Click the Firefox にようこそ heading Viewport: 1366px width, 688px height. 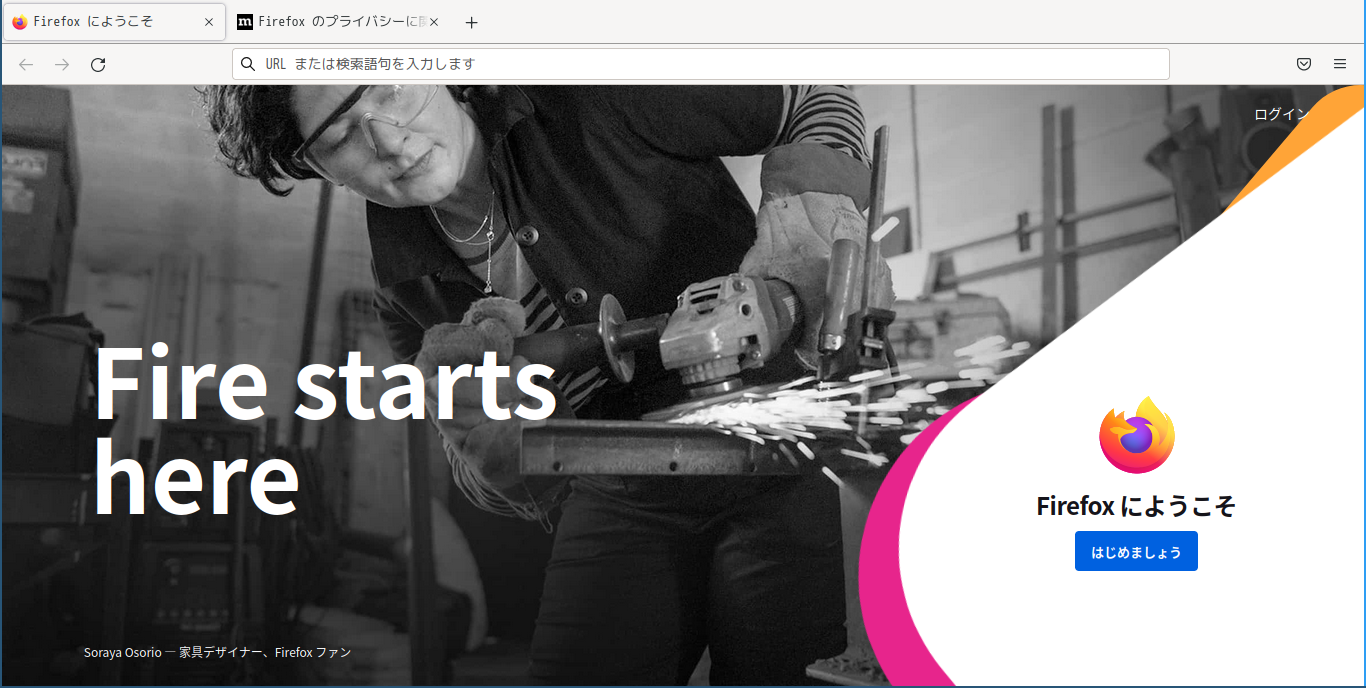(x=1136, y=506)
